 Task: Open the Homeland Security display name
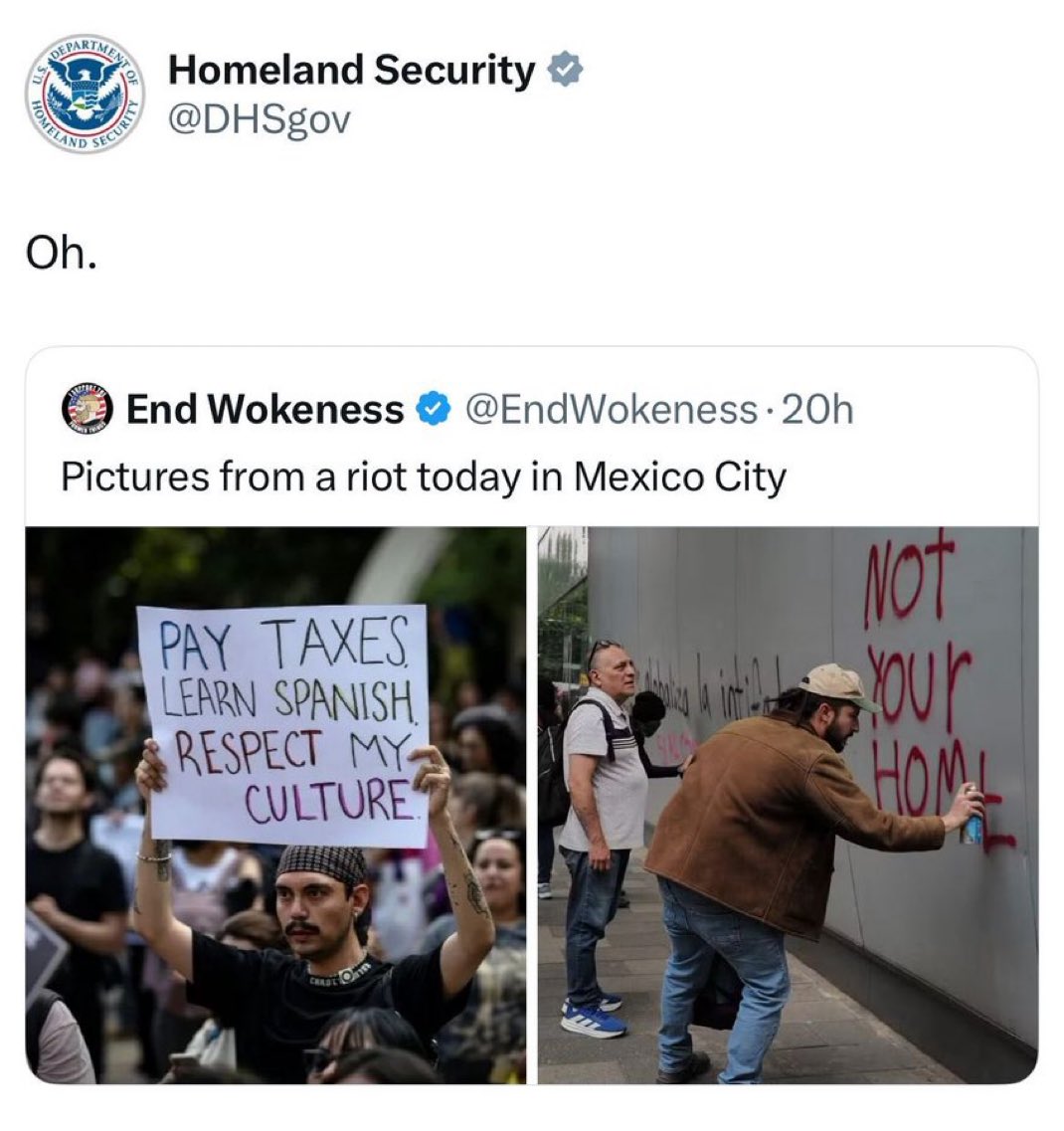pos(352,70)
